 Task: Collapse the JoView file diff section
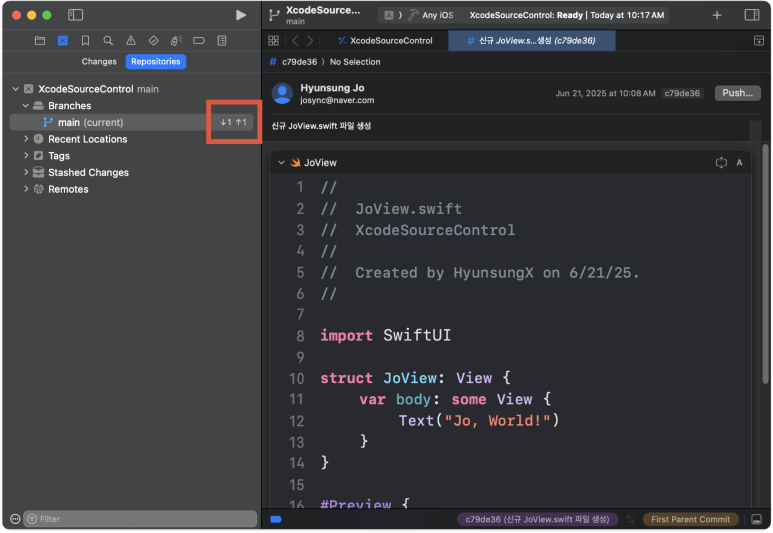[x=281, y=162]
